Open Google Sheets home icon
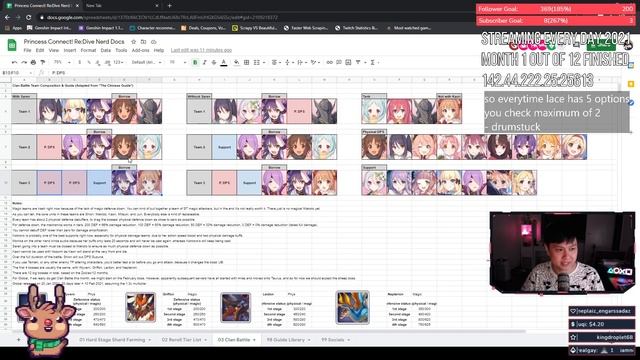The width and height of the screenshot is (640, 360). [12, 45]
